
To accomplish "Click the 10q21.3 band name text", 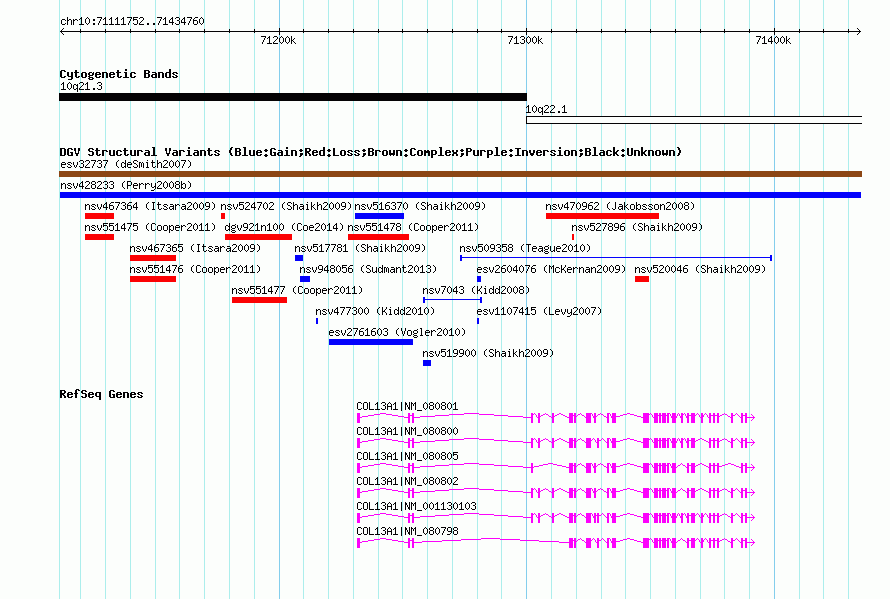I will (81, 86).
